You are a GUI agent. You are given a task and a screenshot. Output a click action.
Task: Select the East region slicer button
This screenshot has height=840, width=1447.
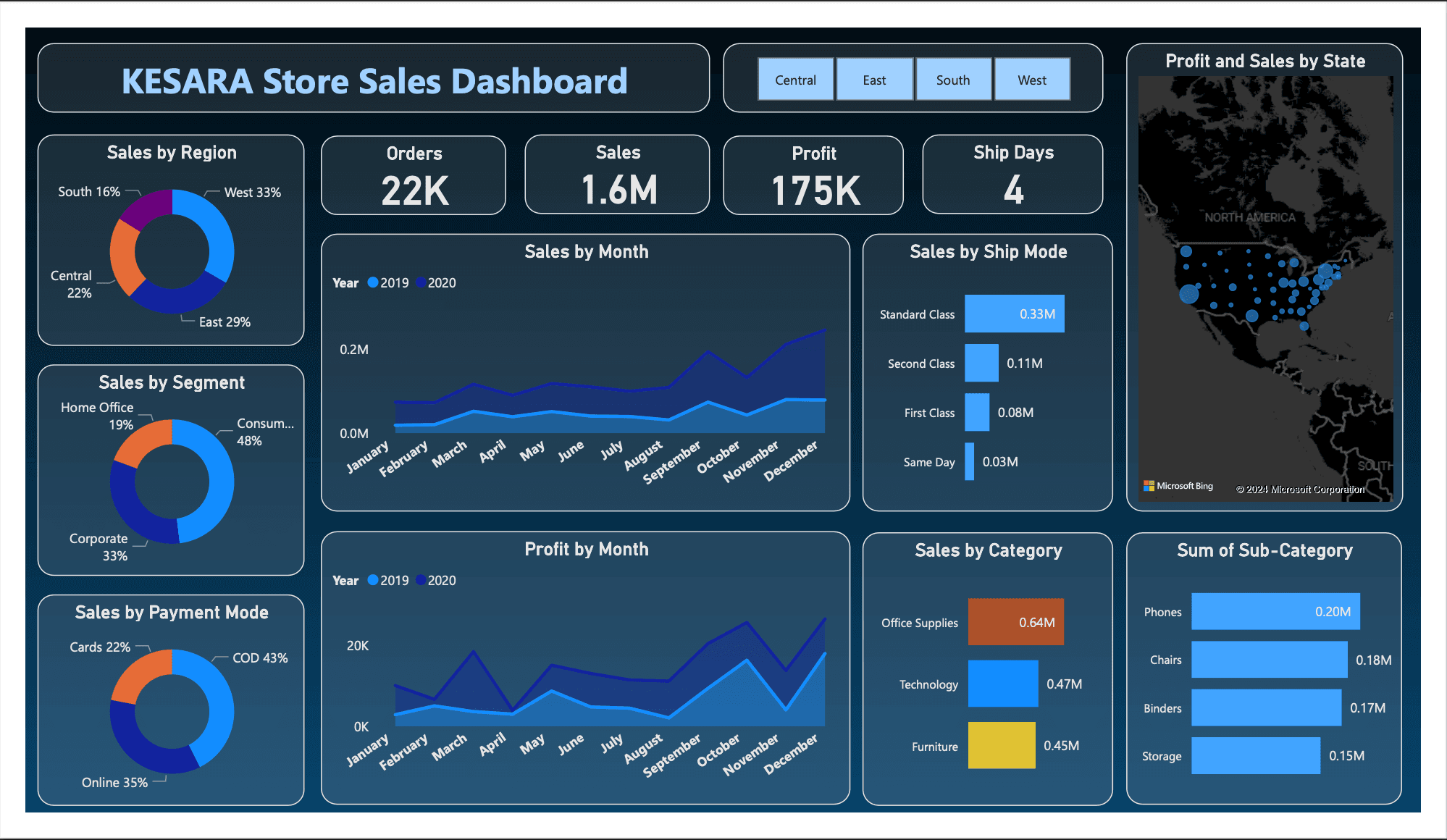pos(874,80)
